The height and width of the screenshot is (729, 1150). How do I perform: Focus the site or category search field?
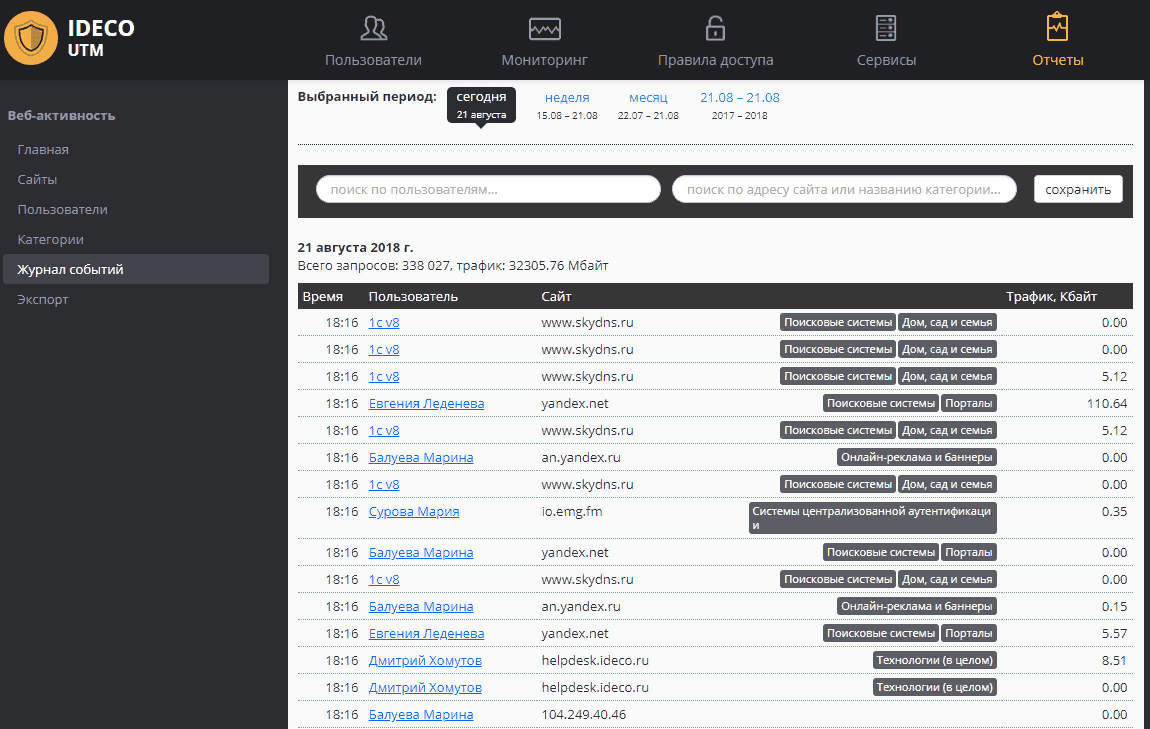[844, 189]
